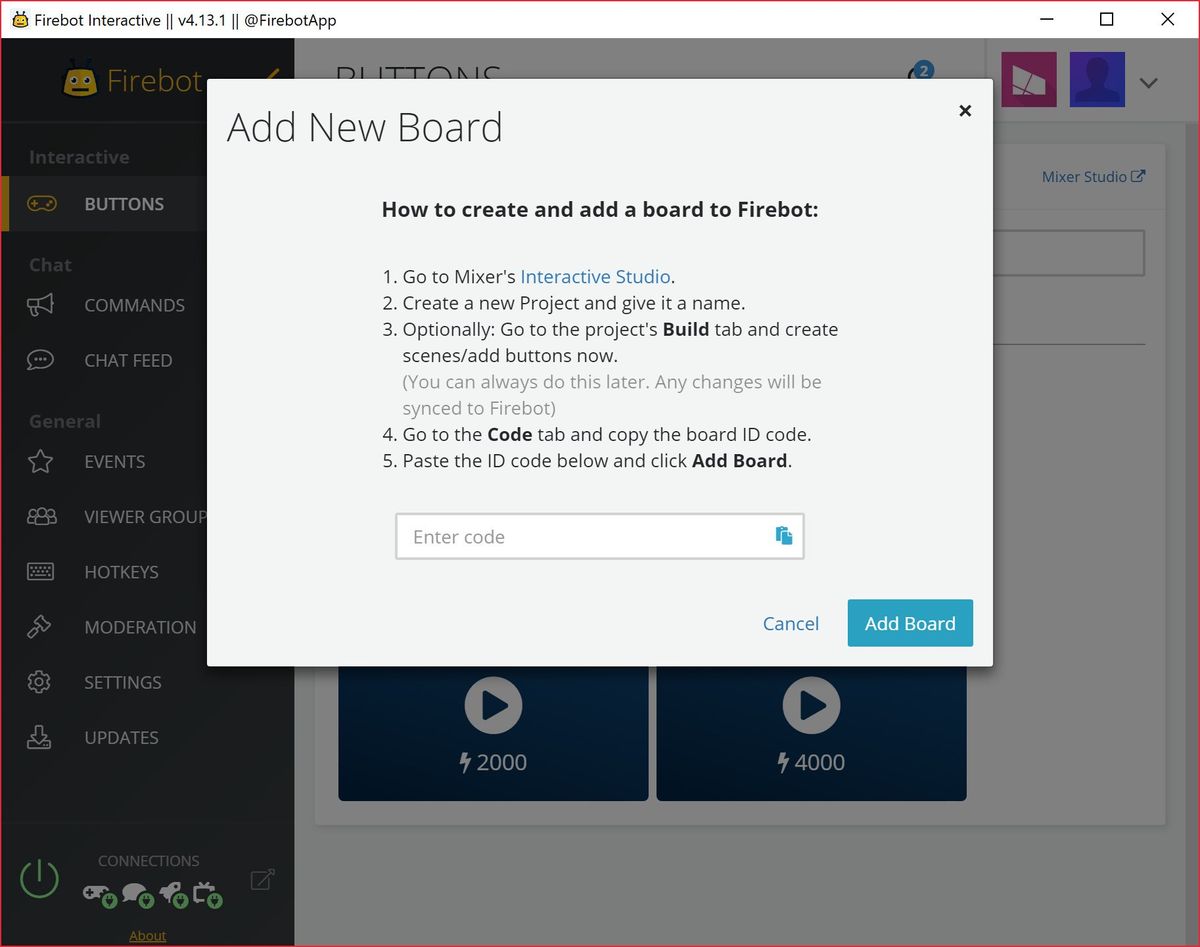
Task: Open Viewer Groups via people icon
Action: coord(40,516)
